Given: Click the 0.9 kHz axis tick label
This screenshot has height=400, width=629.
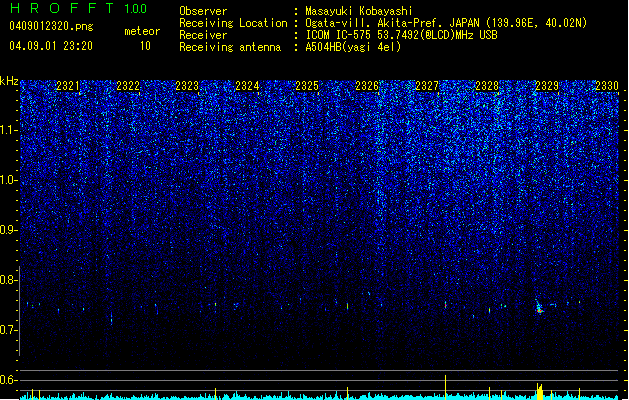Looking at the screenshot, I should (x=9, y=230).
